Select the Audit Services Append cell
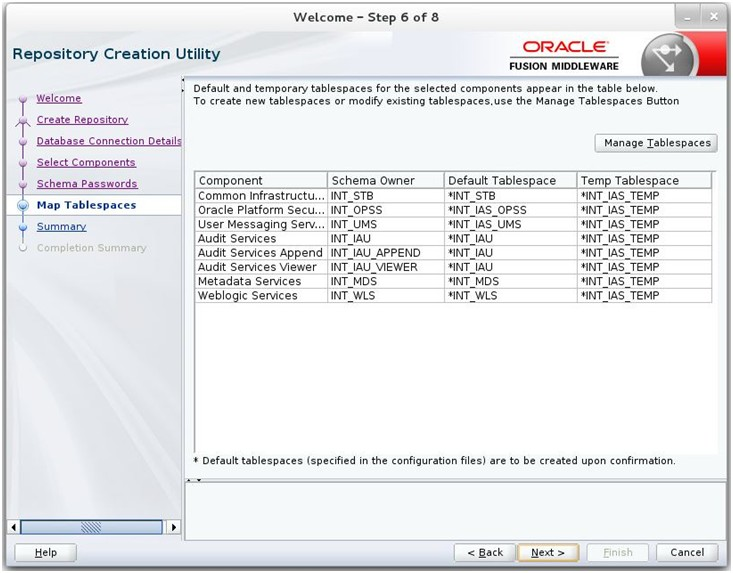733x573 pixels. coord(261,253)
